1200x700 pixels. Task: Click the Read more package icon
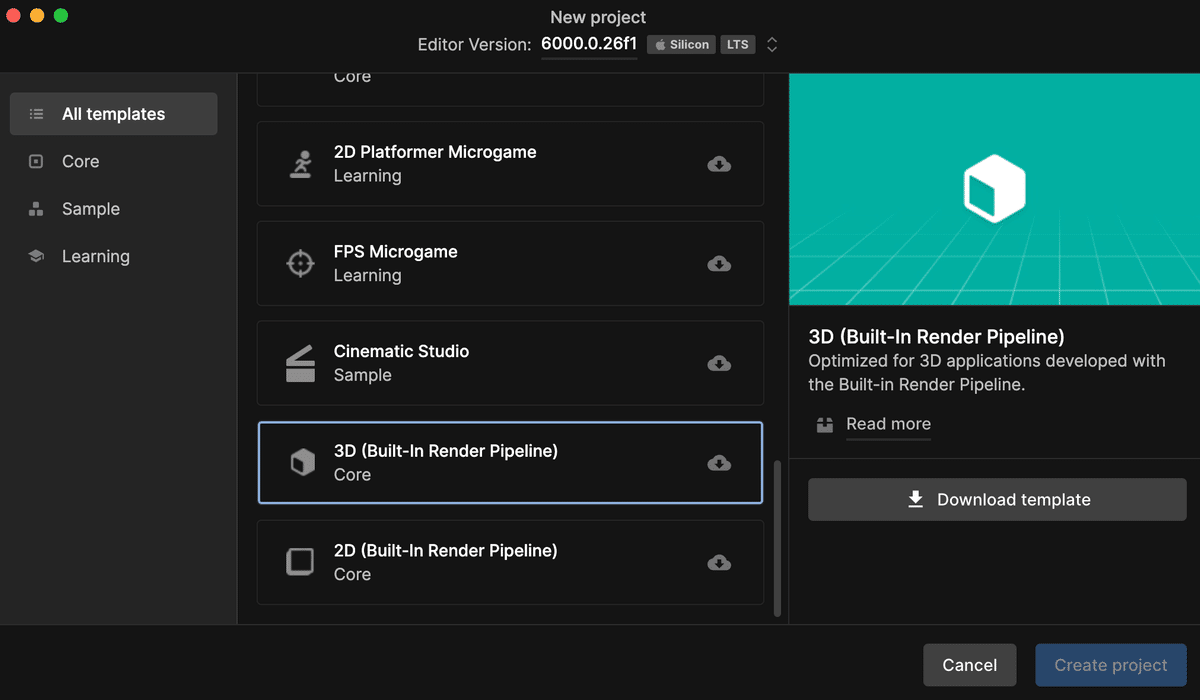(825, 424)
